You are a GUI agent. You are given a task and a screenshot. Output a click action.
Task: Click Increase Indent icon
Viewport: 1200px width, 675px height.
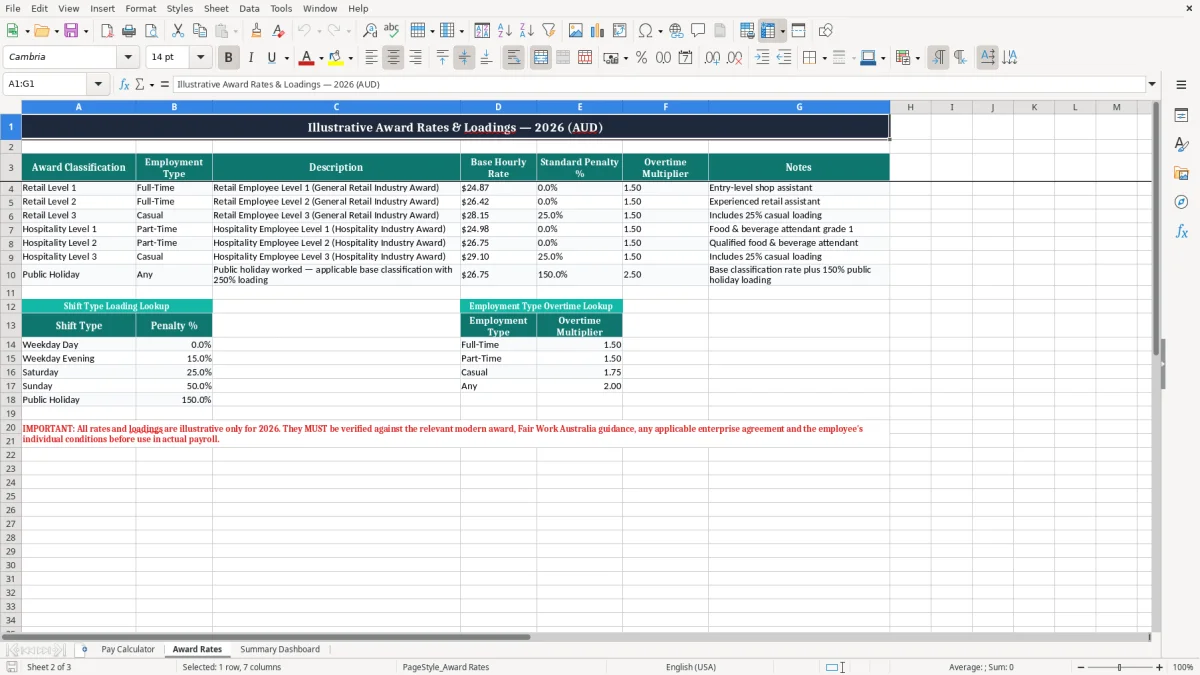tap(762, 58)
